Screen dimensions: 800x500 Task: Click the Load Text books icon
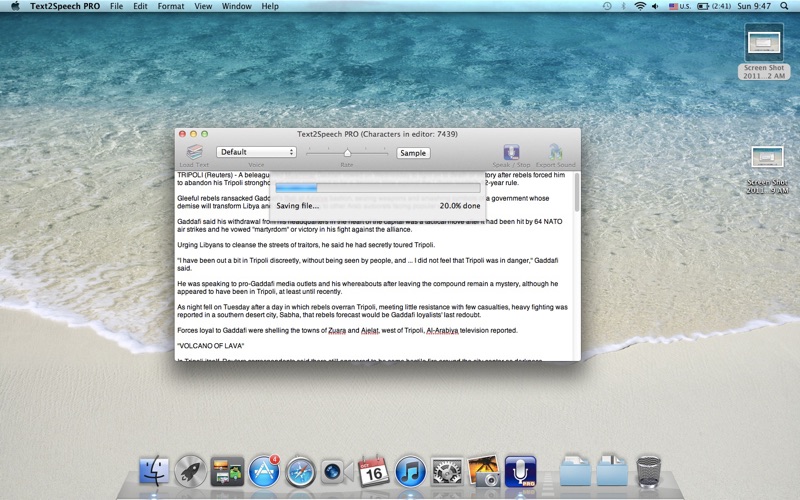coord(194,152)
